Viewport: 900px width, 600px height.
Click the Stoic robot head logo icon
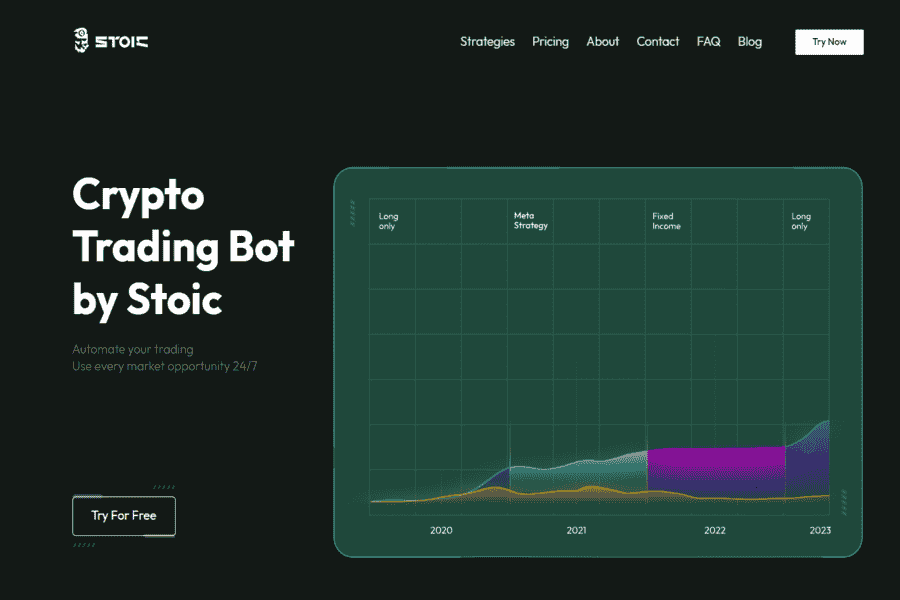click(x=82, y=41)
